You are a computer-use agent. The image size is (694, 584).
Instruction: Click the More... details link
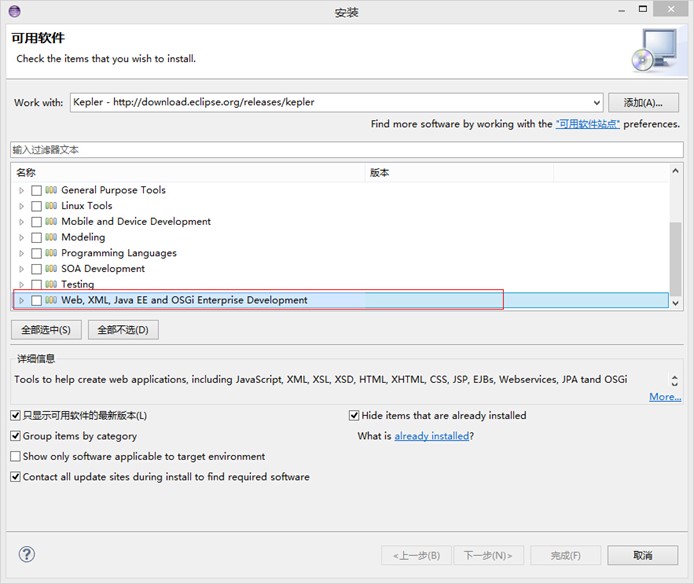coord(665,397)
